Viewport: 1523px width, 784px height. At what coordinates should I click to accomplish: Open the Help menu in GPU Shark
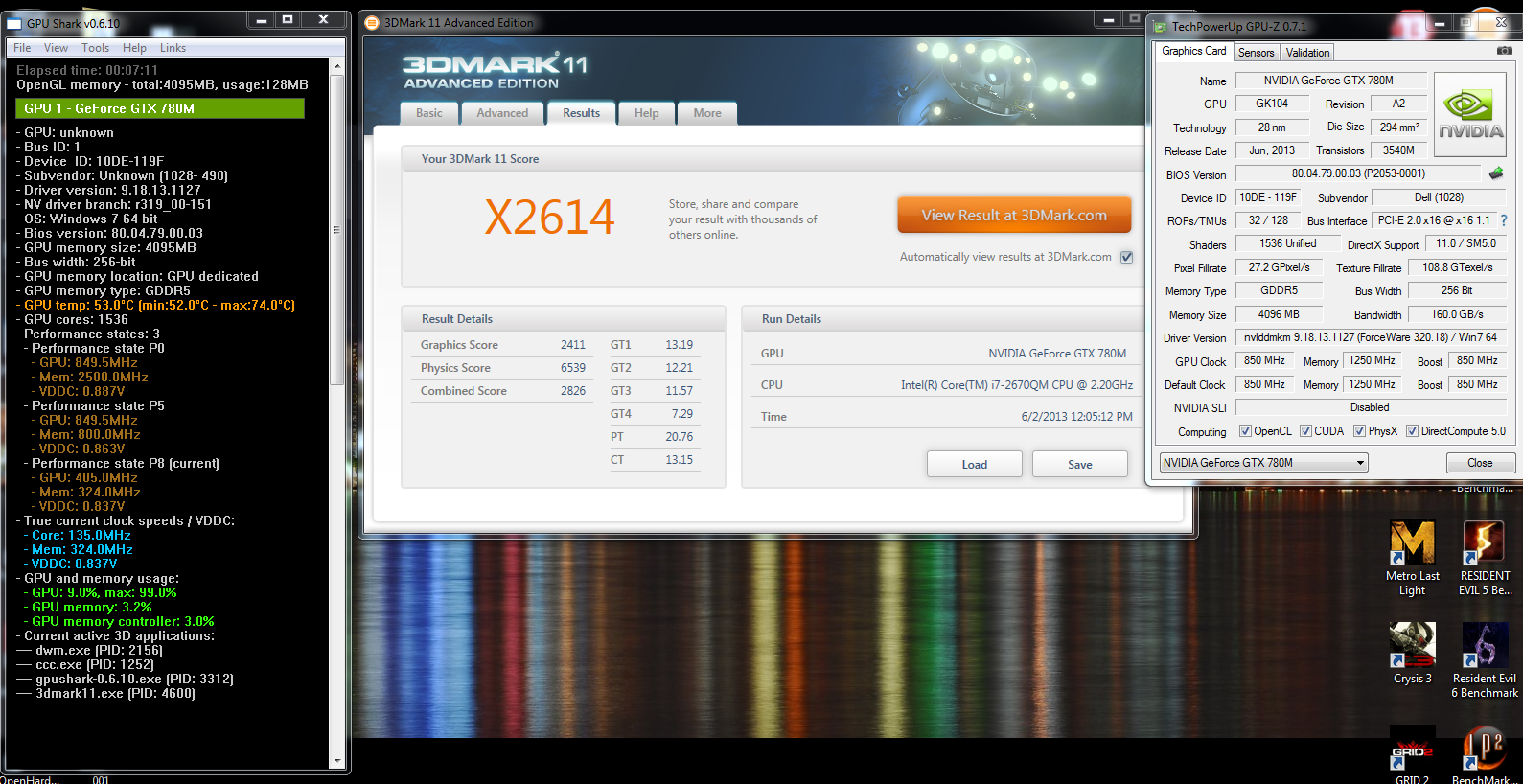pyautogui.click(x=134, y=48)
